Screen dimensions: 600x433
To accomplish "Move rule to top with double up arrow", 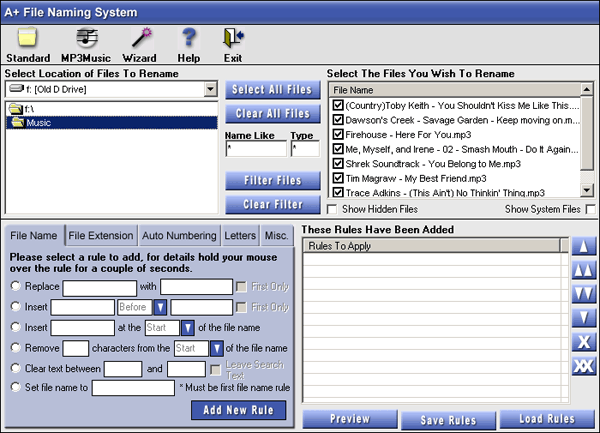I will pos(584,270).
